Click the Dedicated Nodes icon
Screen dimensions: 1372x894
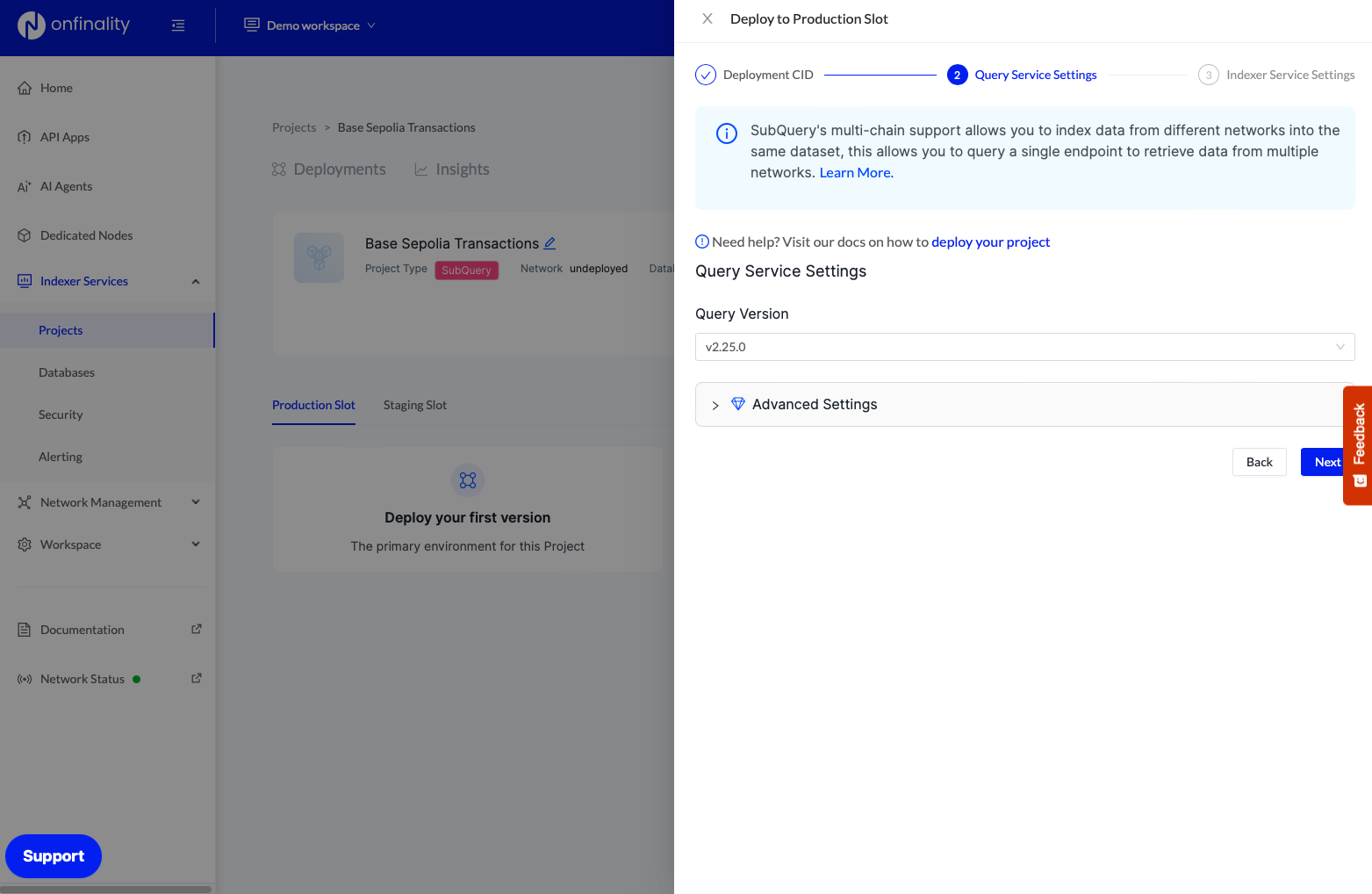[24, 235]
